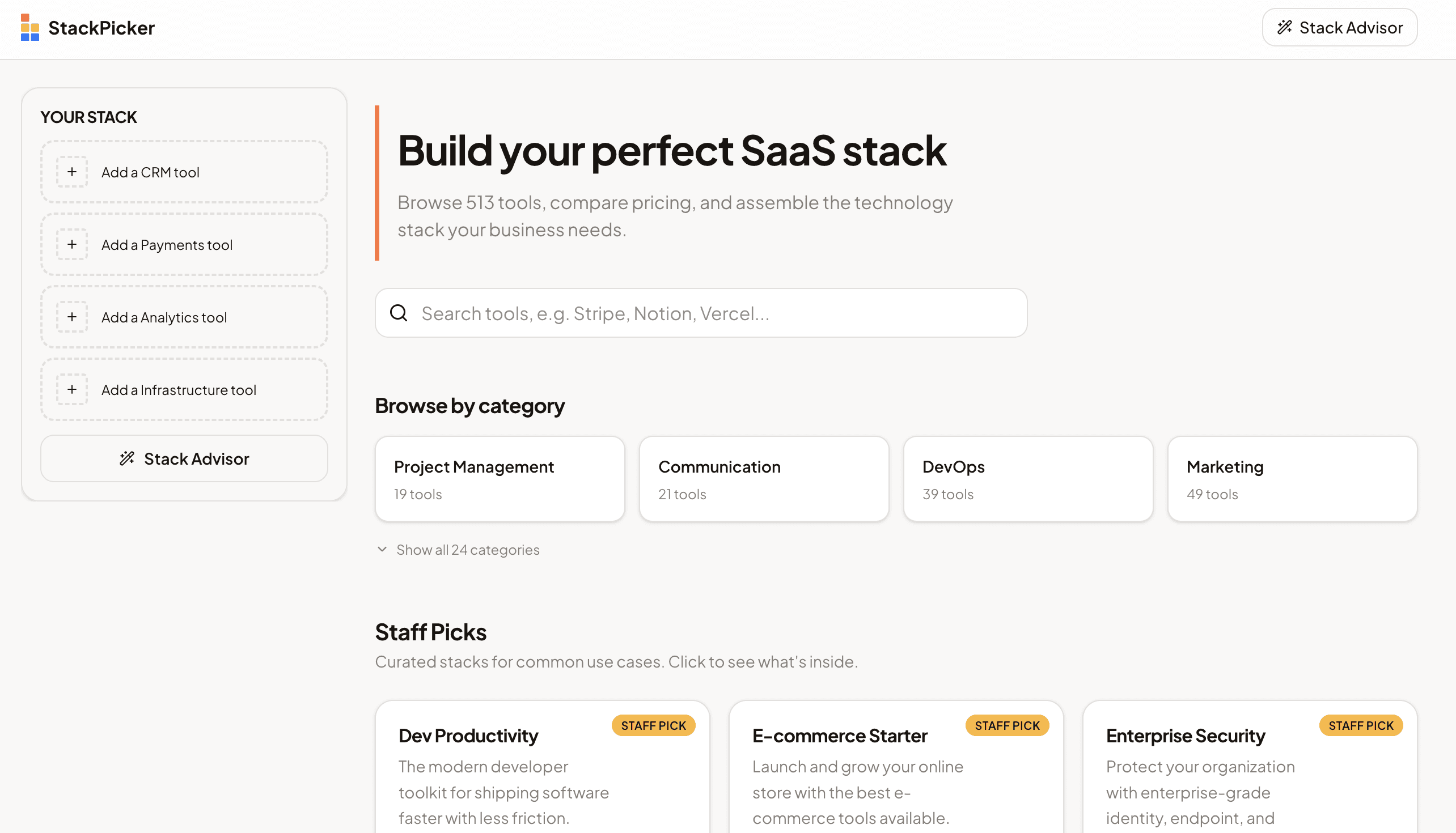Image resolution: width=1456 pixels, height=833 pixels.
Task: Open the Marketing category
Action: click(1292, 478)
